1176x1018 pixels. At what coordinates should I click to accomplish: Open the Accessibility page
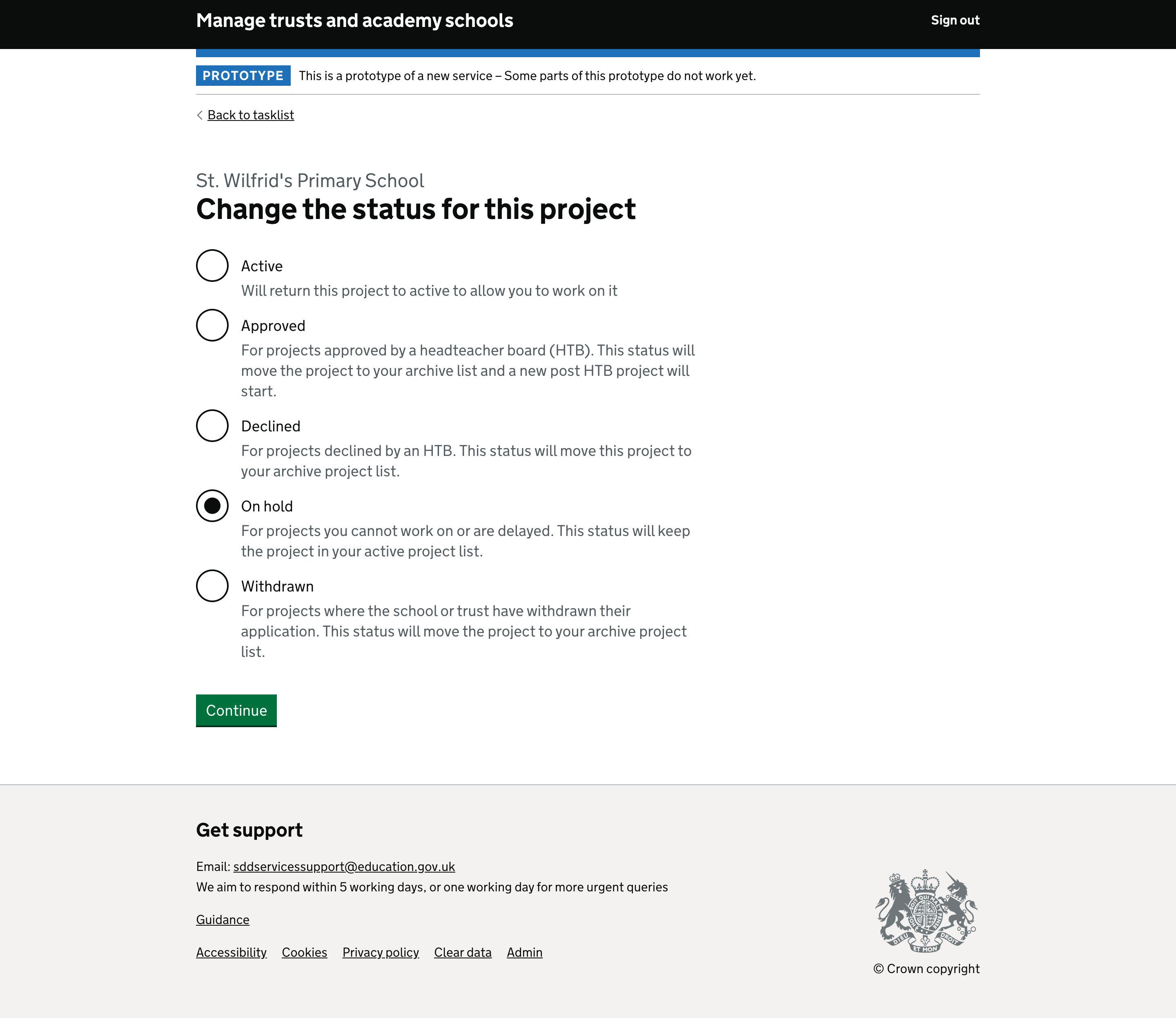[231, 951]
